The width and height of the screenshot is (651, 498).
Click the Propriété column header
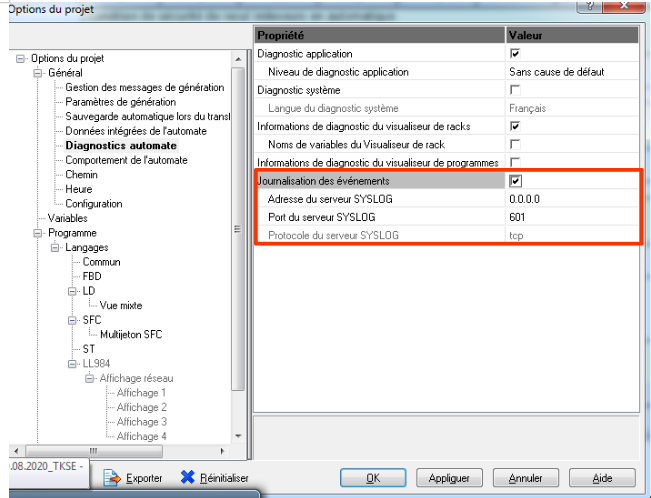pos(380,35)
